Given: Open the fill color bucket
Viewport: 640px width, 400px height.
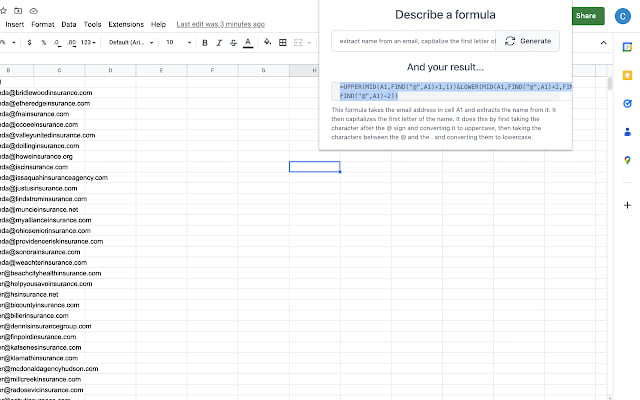Looking at the screenshot, I should 267,42.
